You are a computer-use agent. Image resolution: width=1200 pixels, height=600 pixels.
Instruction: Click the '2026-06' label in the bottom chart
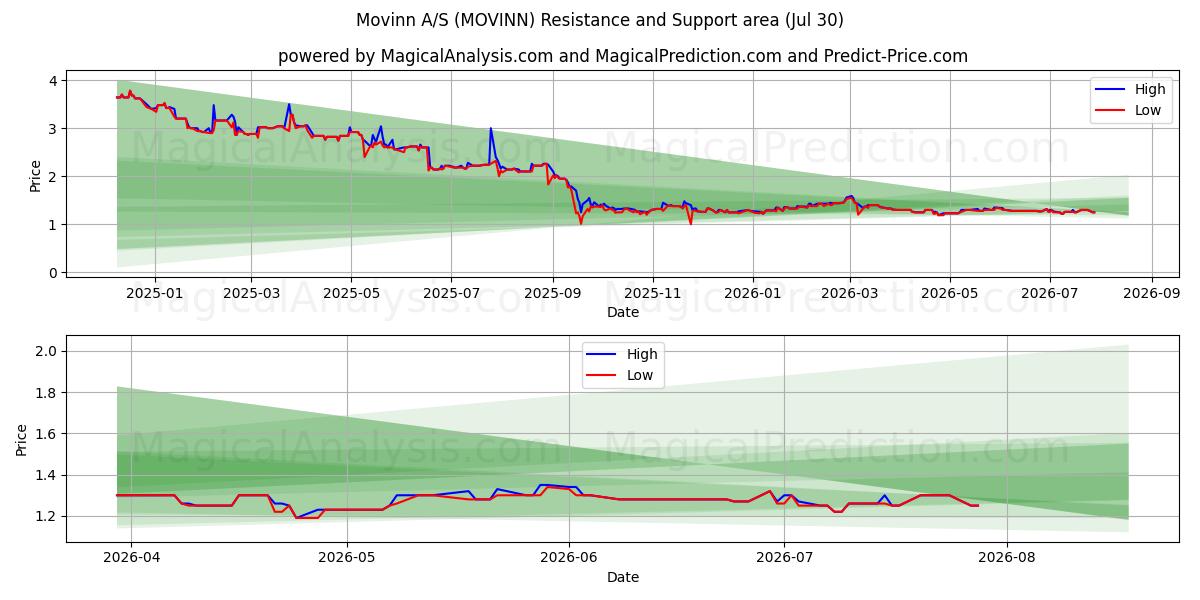tap(569, 559)
